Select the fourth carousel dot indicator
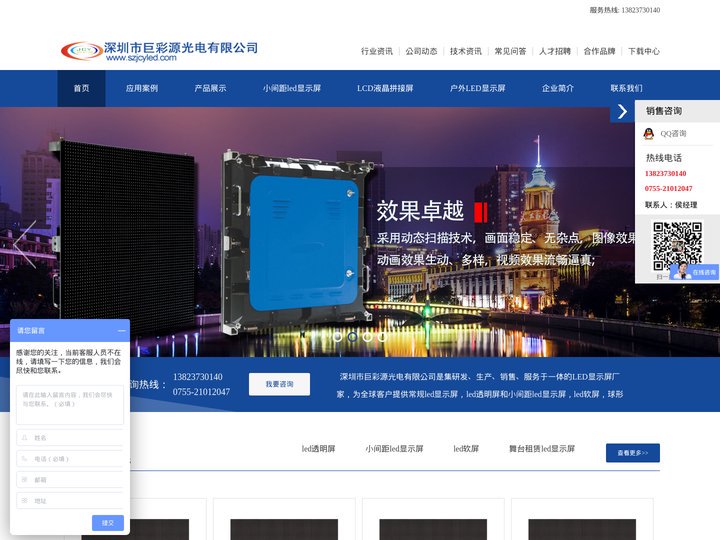 pyautogui.click(x=382, y=337)
